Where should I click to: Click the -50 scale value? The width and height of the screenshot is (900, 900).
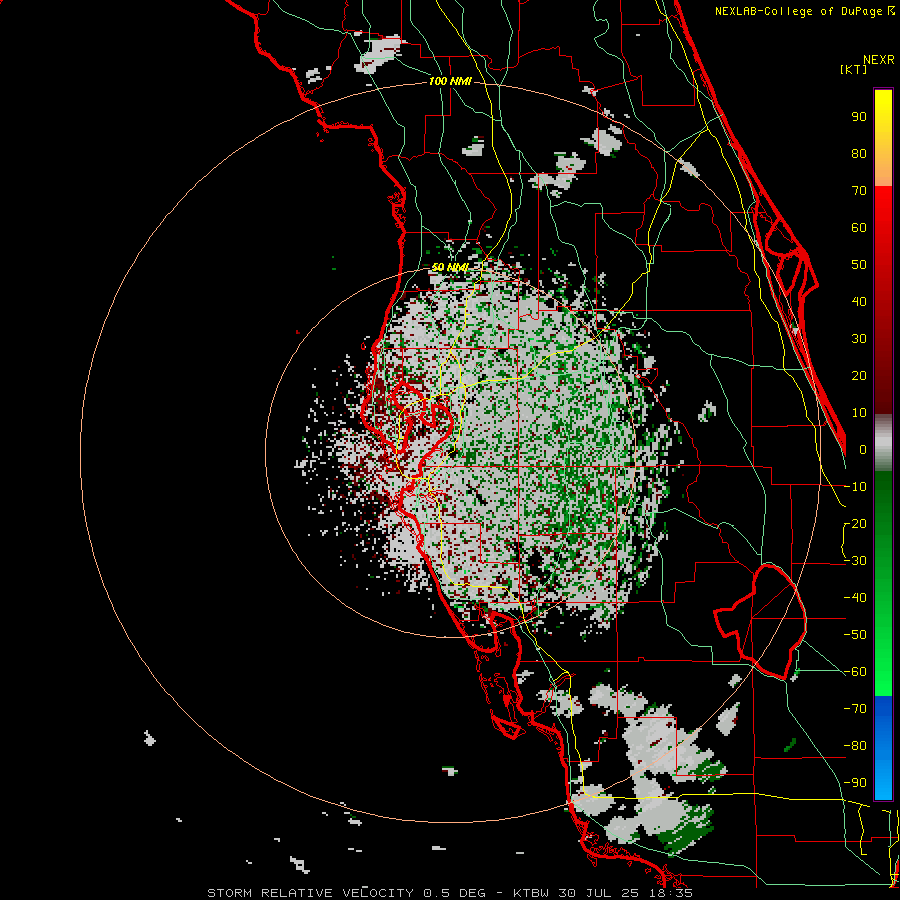855,635
